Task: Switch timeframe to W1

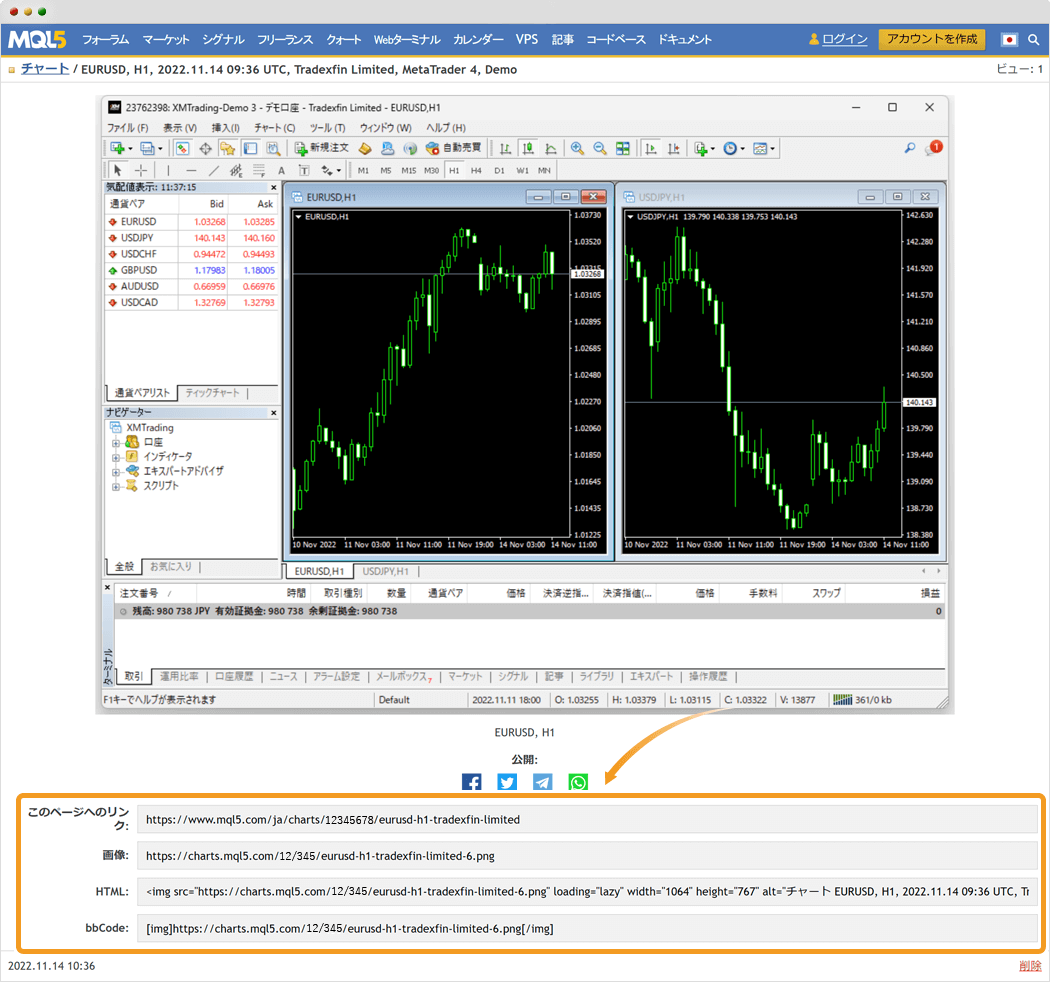Action: 522,170
